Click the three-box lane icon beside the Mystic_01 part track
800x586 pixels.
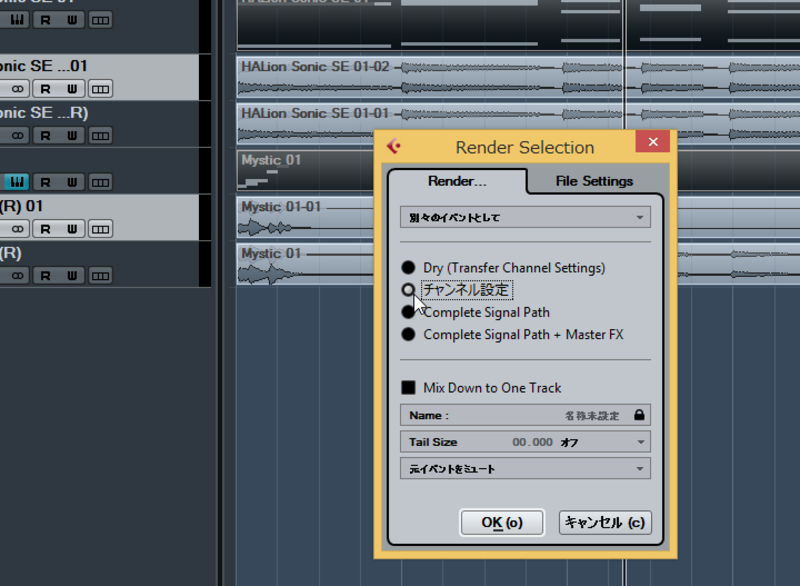(x=100, y=182)
